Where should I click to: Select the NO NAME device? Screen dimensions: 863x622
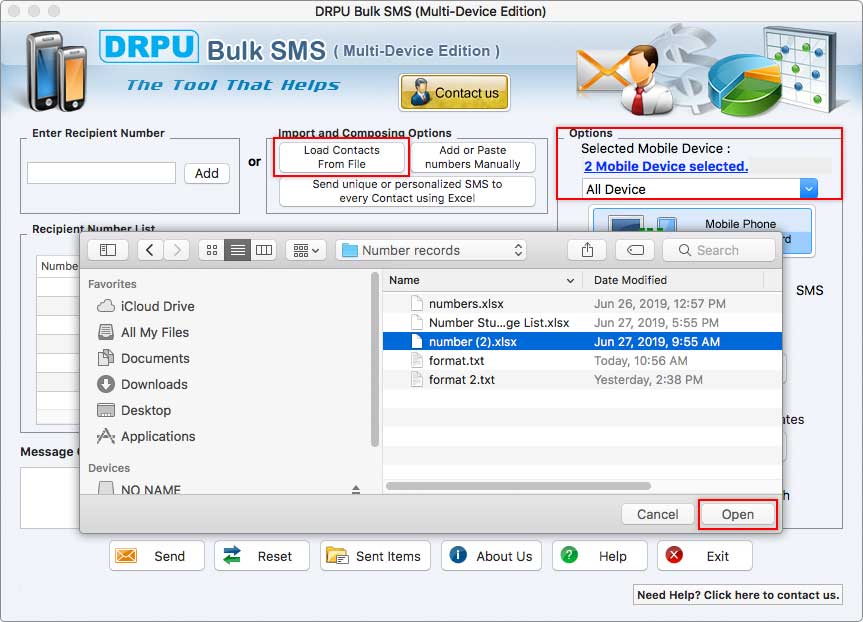coord(140,488)
